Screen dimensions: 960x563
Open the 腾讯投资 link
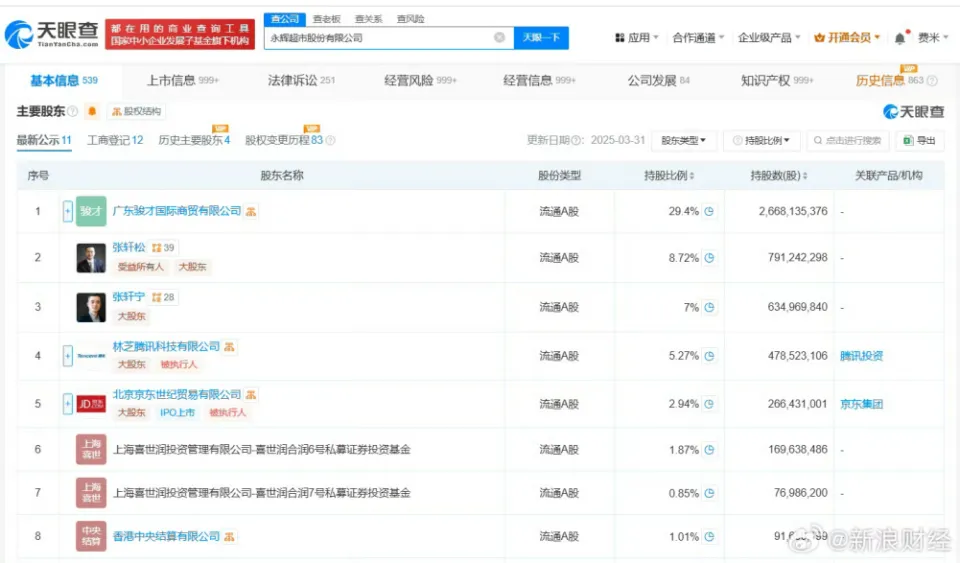tap(861, 356)
